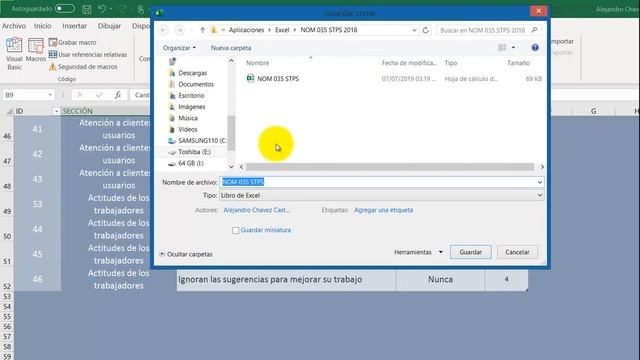Click Grabar macro
The width and height of the screenshot is (640, 360).
tap(72, 42)
